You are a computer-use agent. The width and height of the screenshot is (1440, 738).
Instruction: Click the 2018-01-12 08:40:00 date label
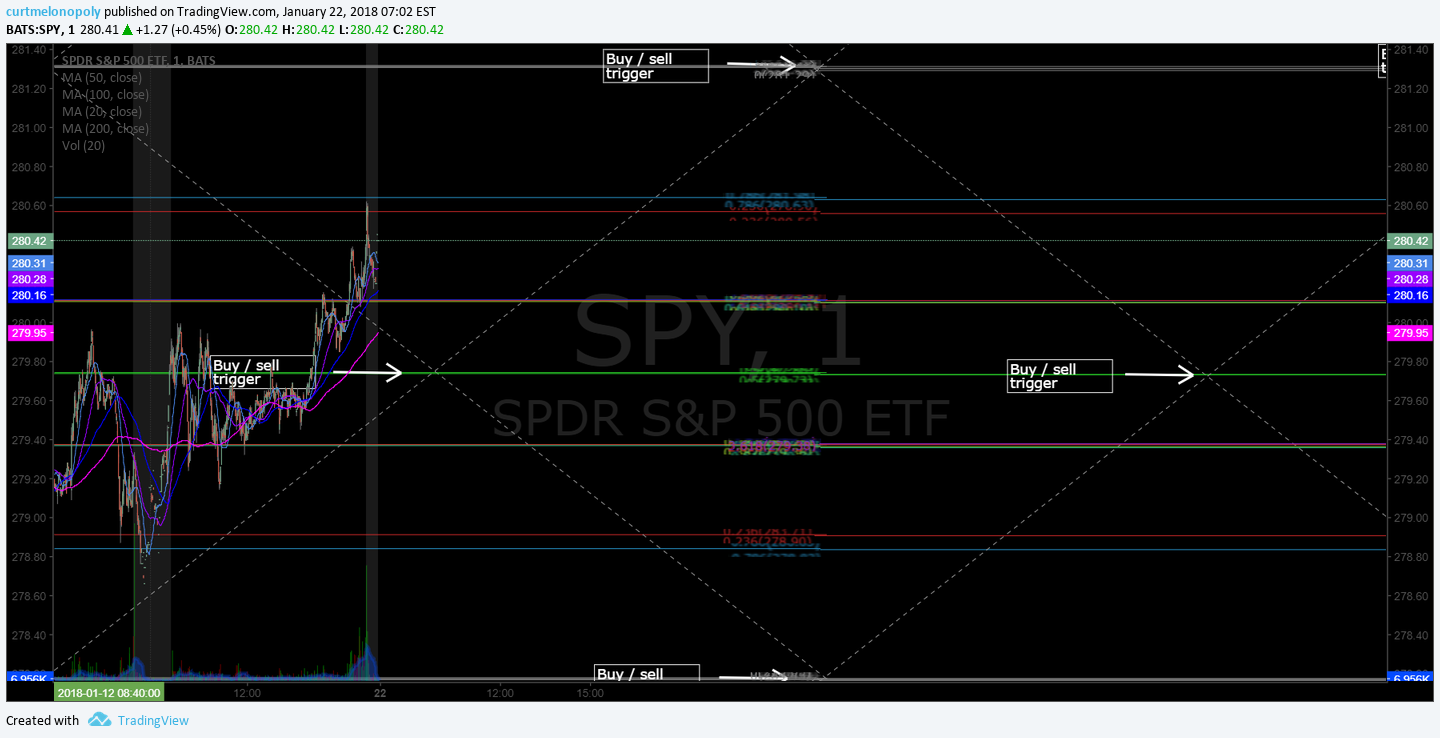point(109,692)
